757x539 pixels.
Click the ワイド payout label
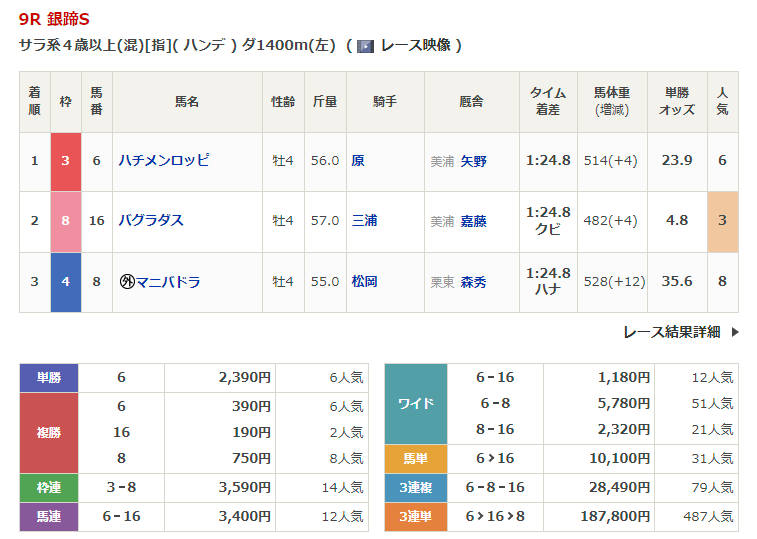click(415, 403)
